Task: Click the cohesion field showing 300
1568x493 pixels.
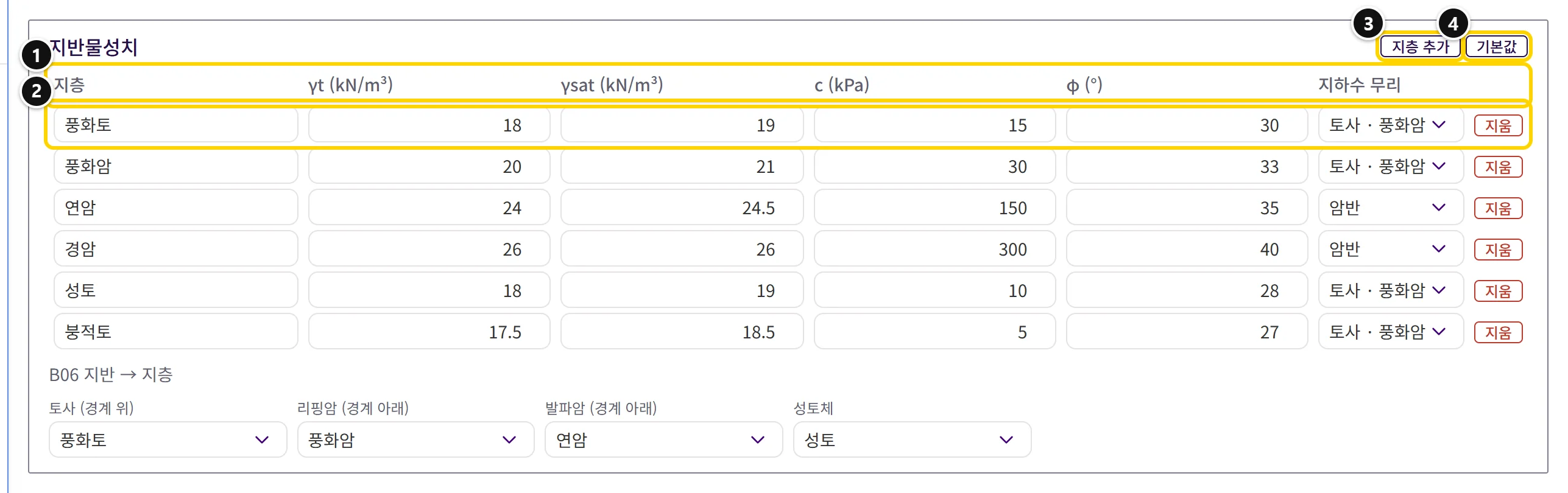Action: [935, 250]
